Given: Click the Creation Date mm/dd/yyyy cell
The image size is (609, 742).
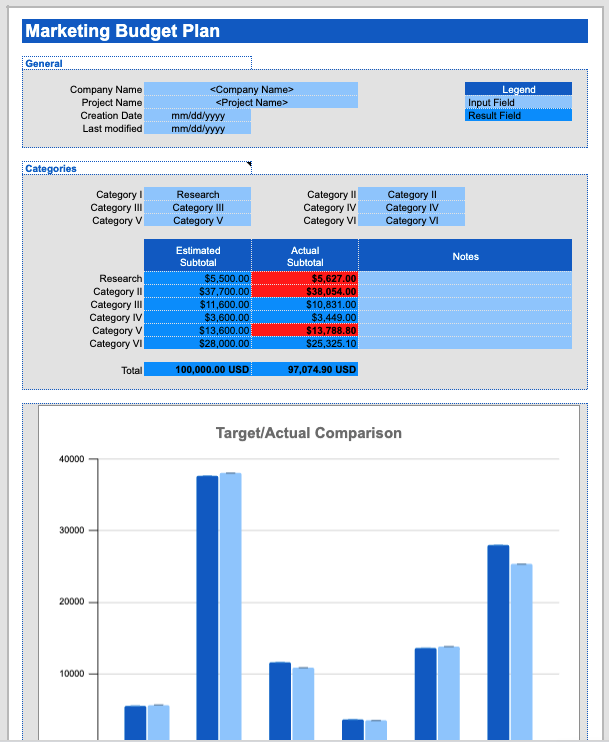Looking at the screenshot, I should point(198,115).
